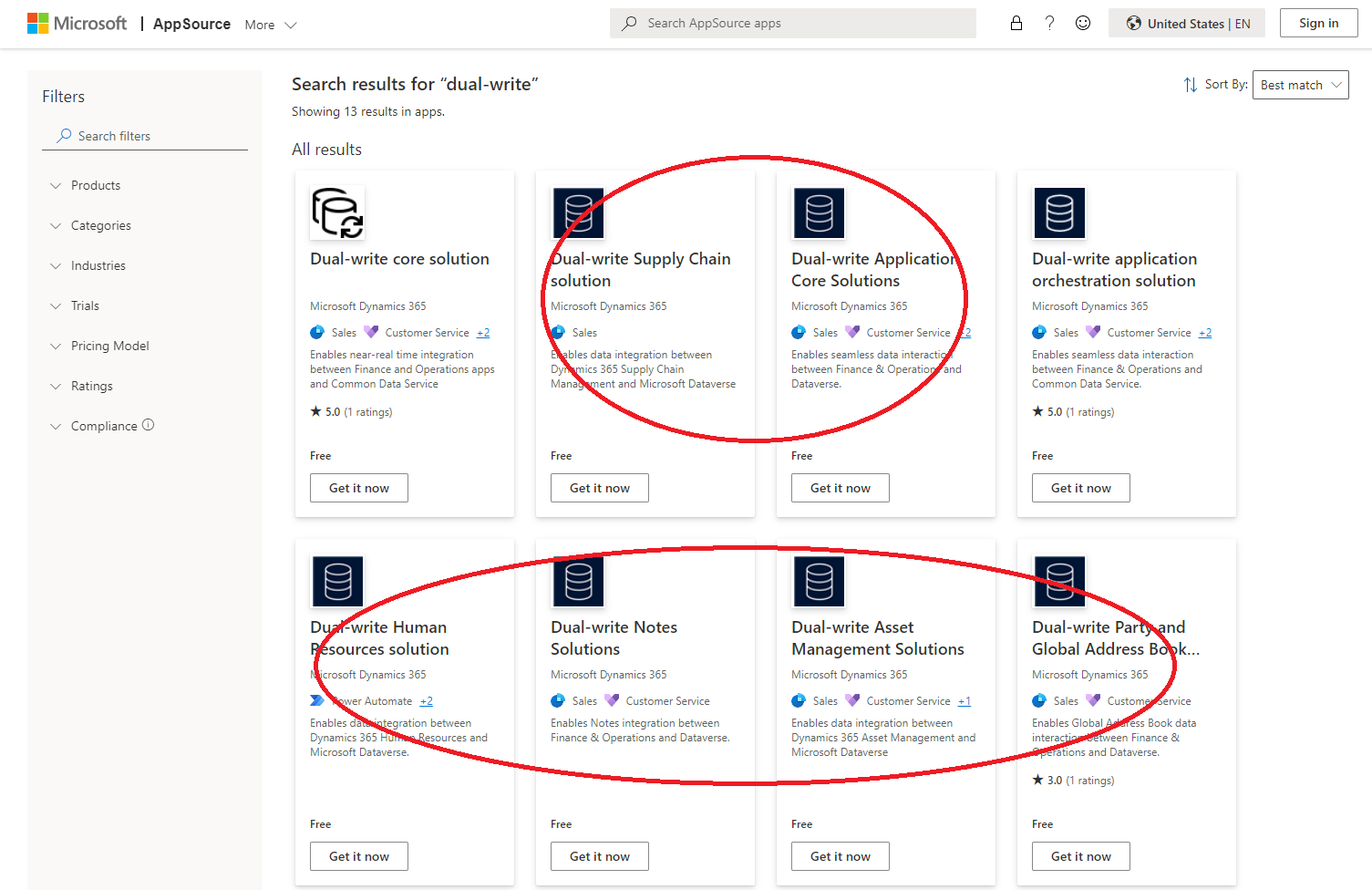Expand the Pricing Model filter
The width and height of the screenshot is (1372, 890).
point(100,346)
